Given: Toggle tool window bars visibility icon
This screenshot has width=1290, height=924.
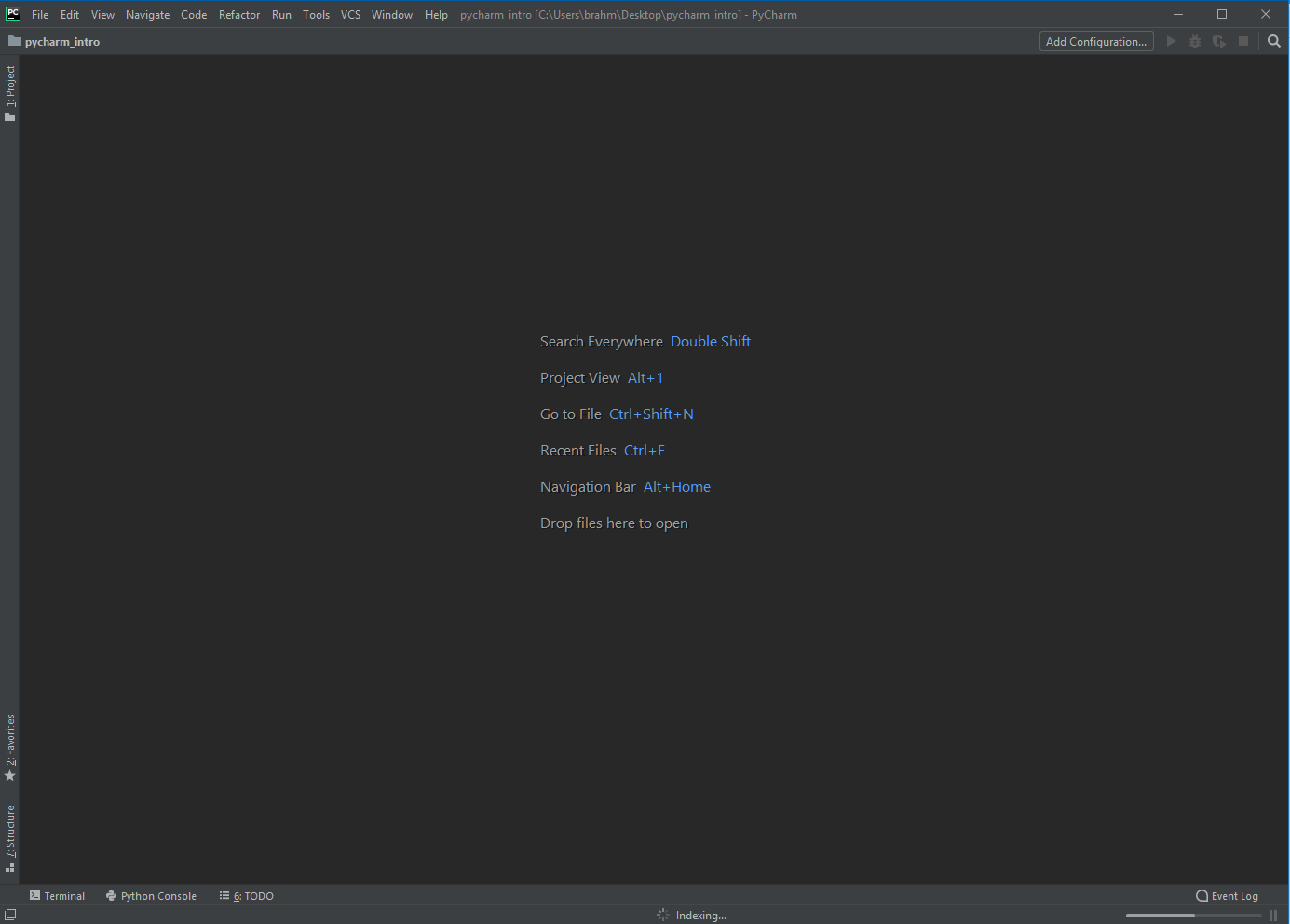Looking at the screenshot, I should coord(10,915).
